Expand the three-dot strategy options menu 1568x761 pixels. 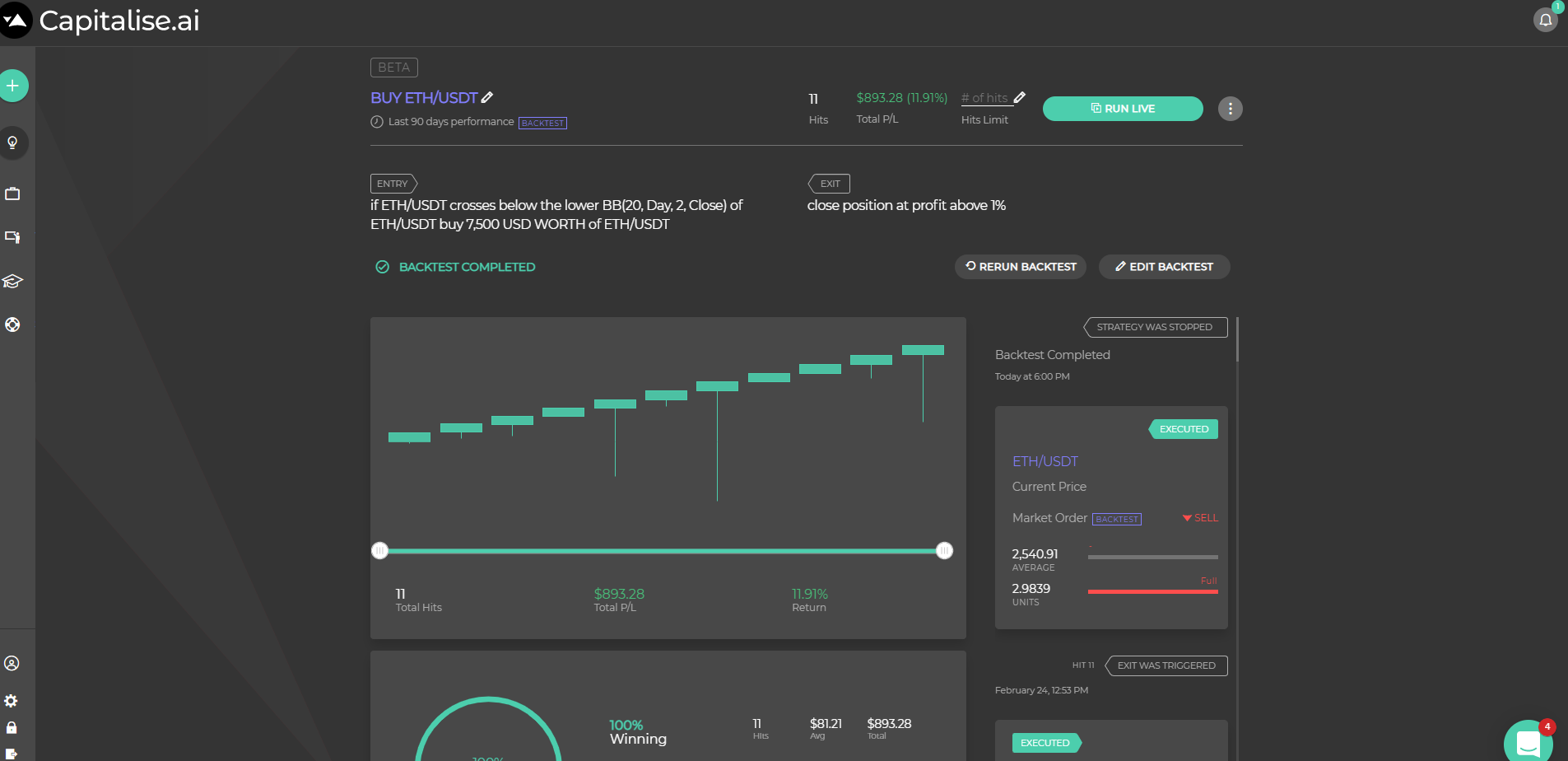click(1230, 108)
